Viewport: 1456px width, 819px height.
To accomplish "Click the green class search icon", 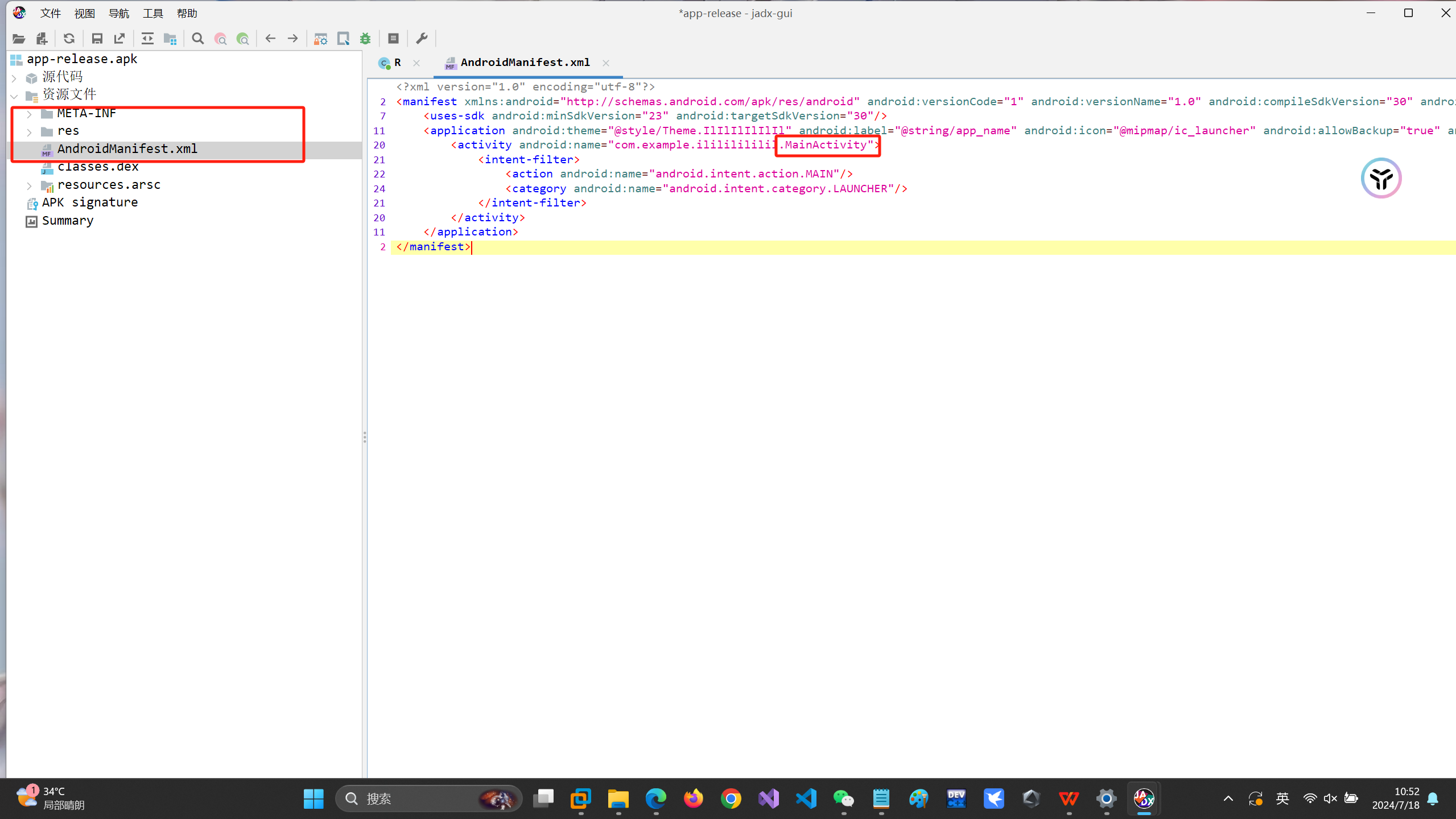I will (x=243, y=39).
